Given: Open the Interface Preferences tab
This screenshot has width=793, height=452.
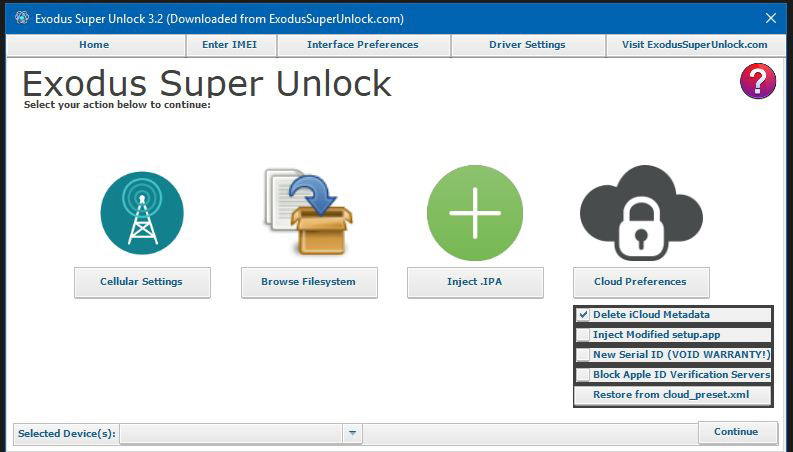Looking at the screenshot, I should coord(363,45).
